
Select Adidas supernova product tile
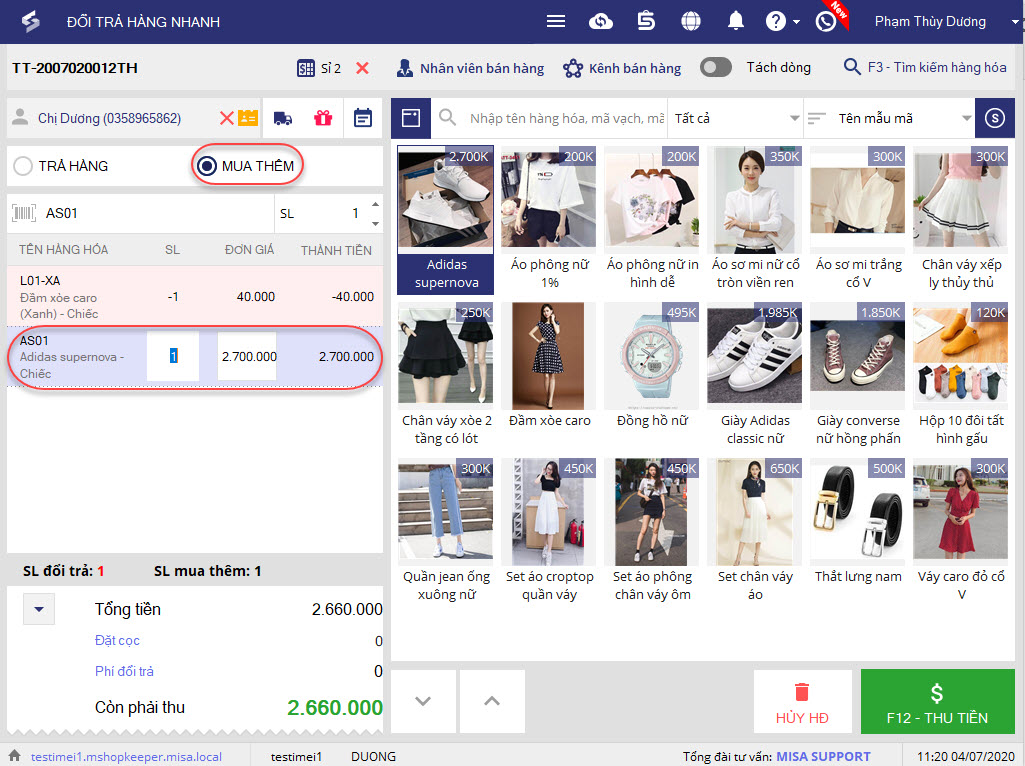click(446, 220)
